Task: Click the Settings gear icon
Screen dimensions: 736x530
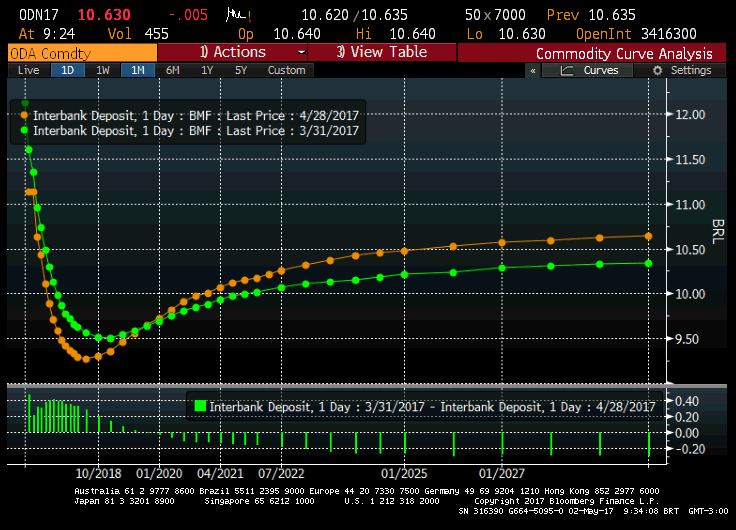Action: point(657,71)
